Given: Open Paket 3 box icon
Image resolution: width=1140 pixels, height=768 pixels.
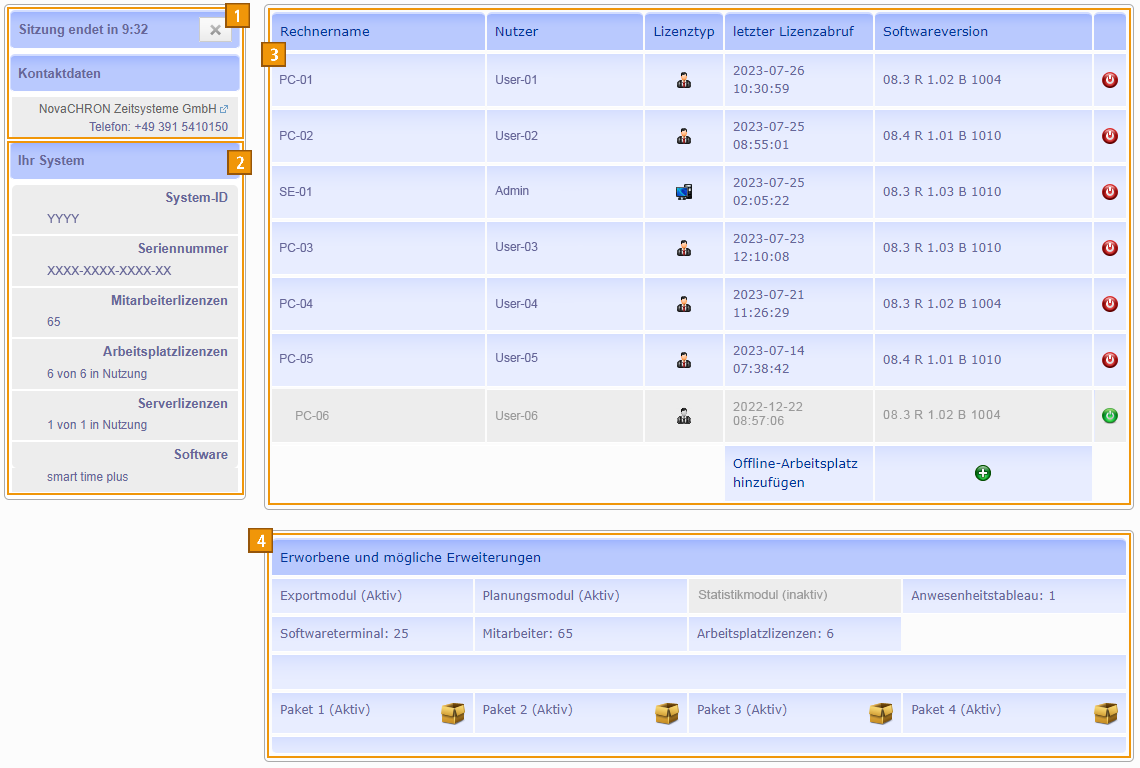Looking at the screenshot, I should point(881,713).
